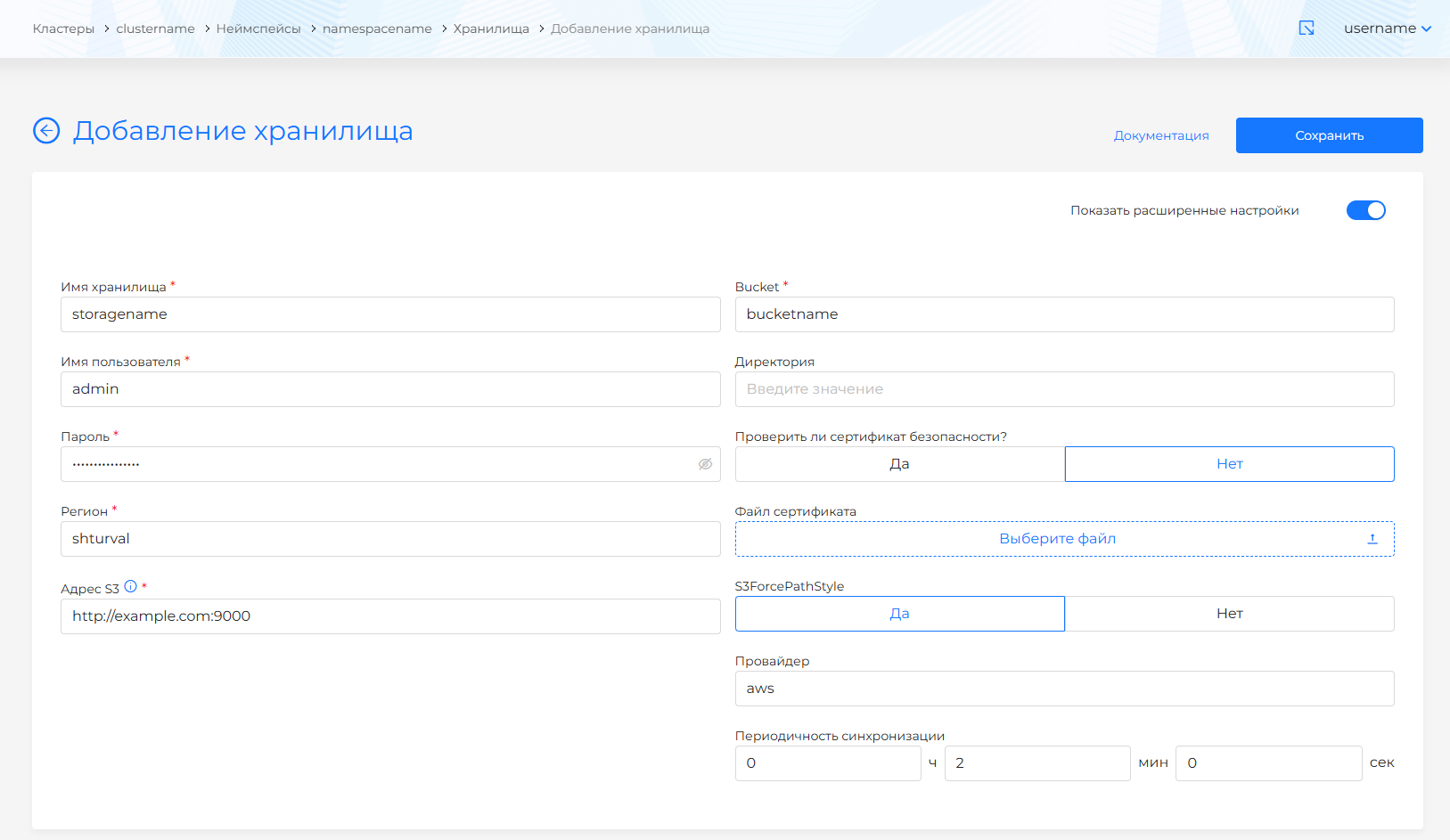Screen dimensions: 1450x840
Task: Click the minutes field of sync period
Action: 1036,763
